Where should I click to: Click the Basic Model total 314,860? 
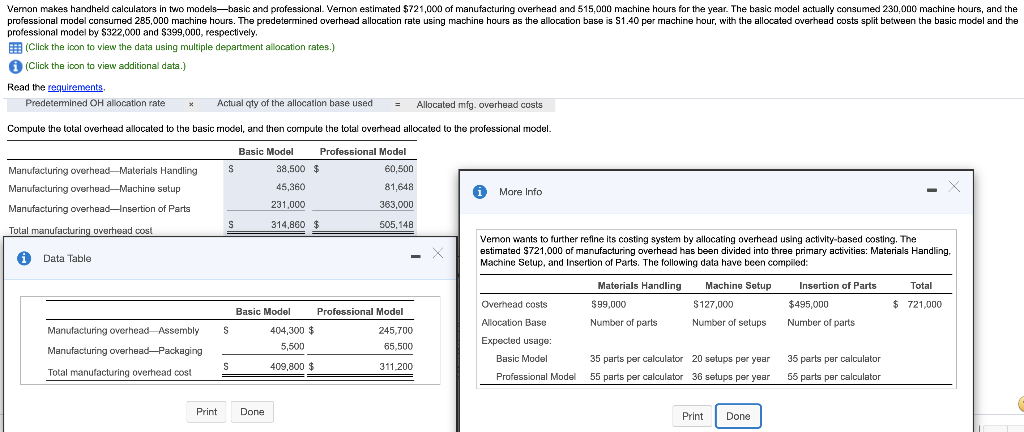(288, 224)
